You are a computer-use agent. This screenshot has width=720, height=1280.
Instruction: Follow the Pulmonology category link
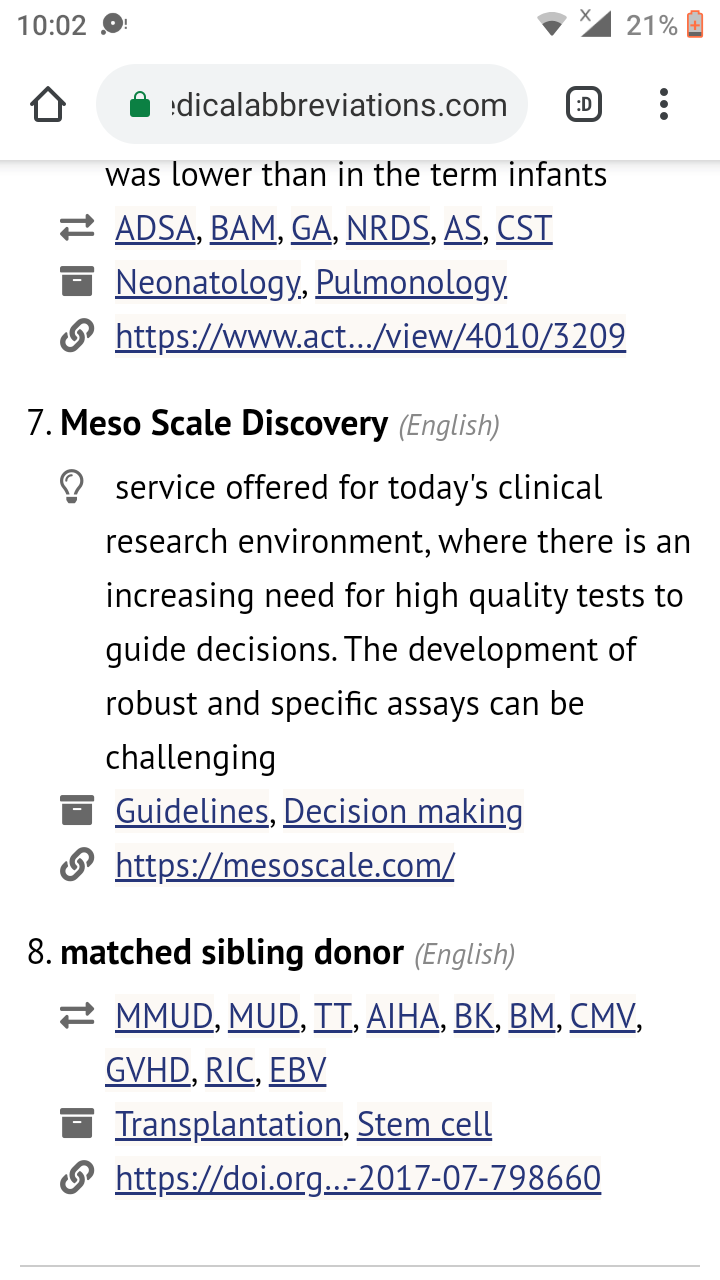411,283
